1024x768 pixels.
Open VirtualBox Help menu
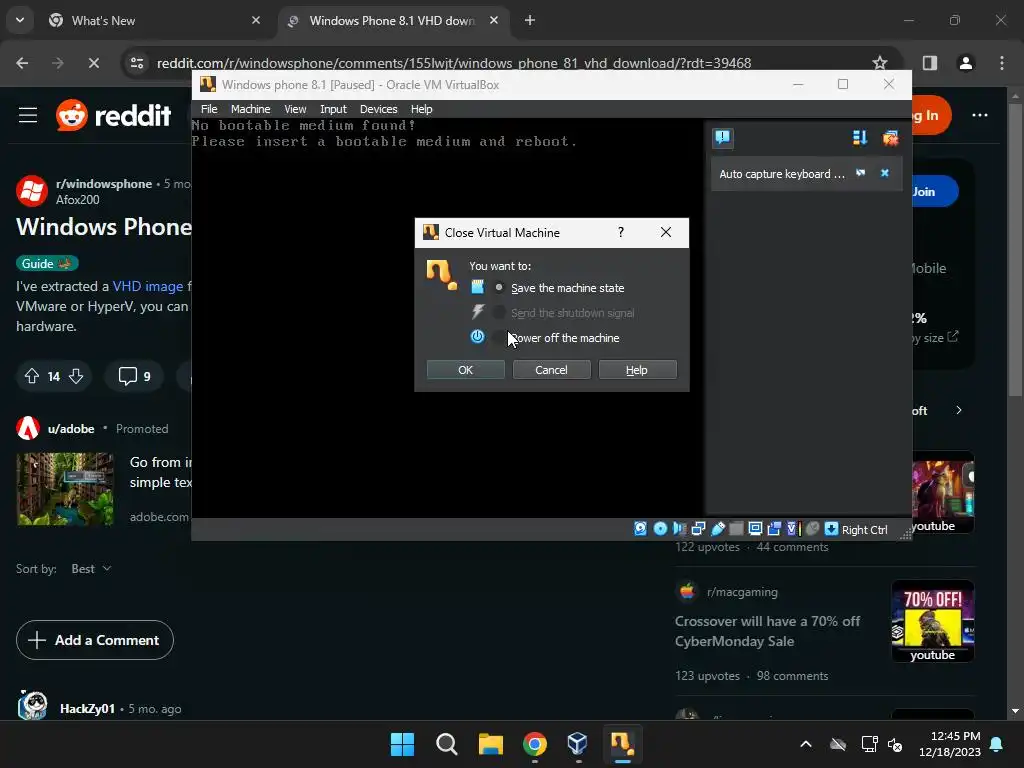pyautogui.click(x=421, y=109)
